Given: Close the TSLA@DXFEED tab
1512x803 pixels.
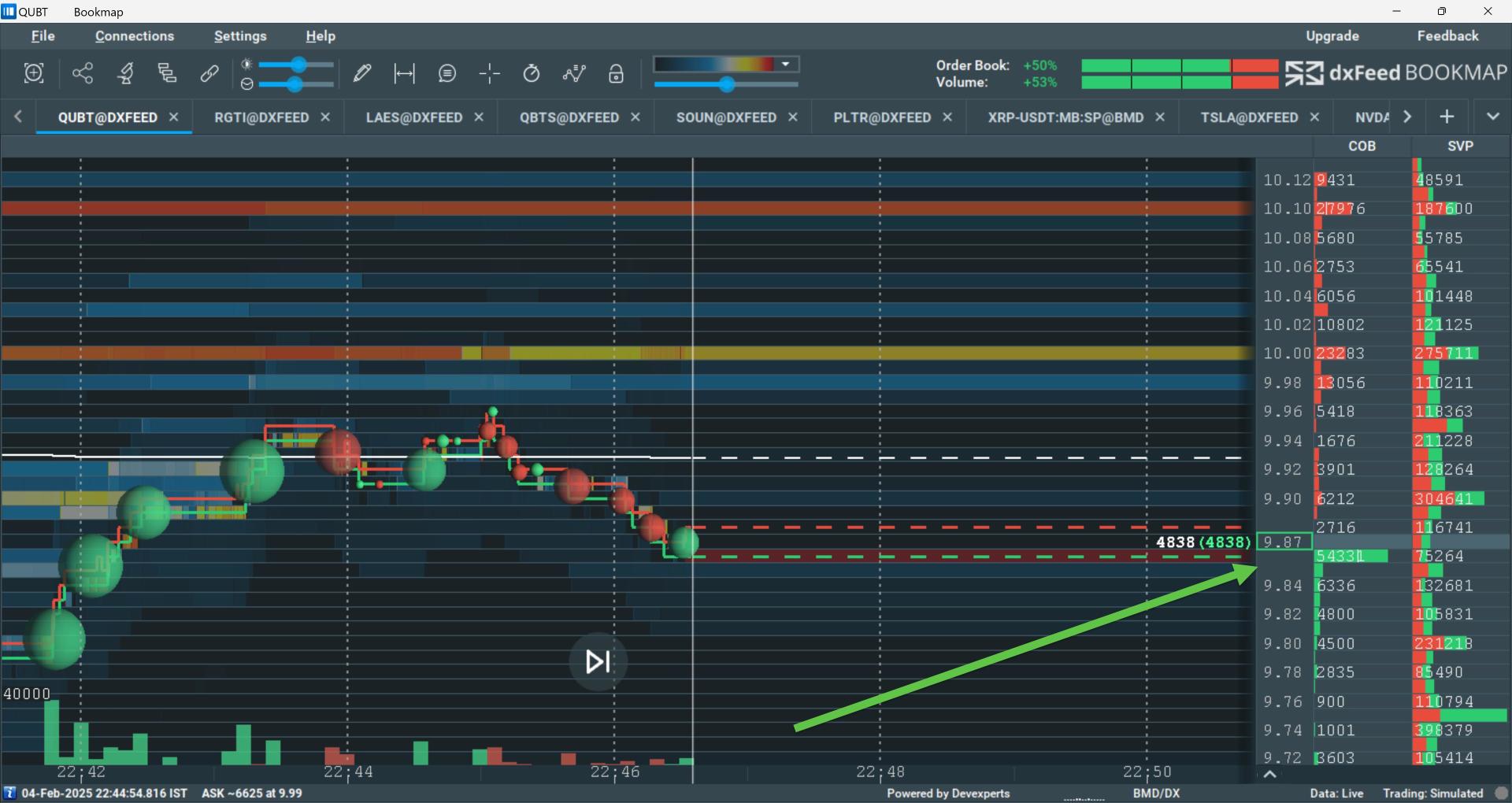Looking at the screenshot, I should pyautogui.click(x=1314, y=117).
